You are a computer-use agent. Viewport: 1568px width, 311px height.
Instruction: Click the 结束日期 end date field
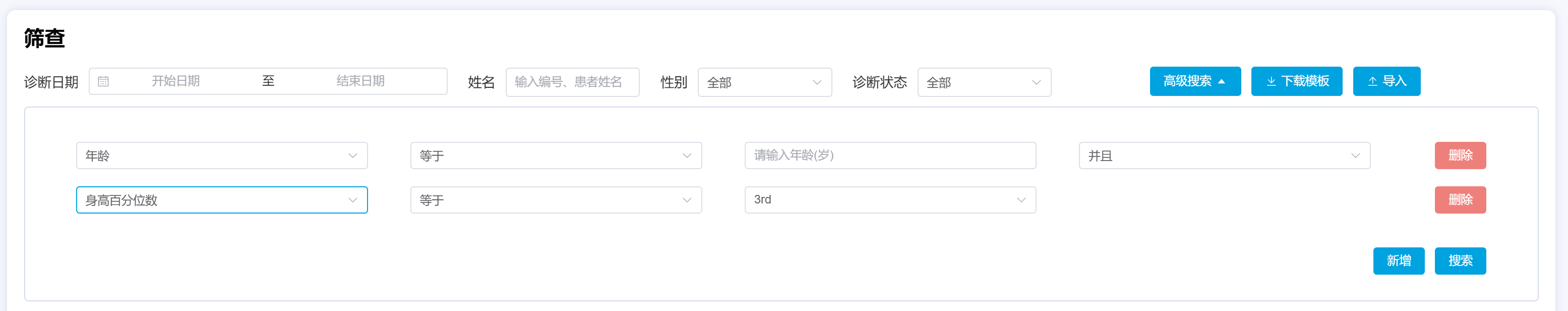[x=360, y=81]
